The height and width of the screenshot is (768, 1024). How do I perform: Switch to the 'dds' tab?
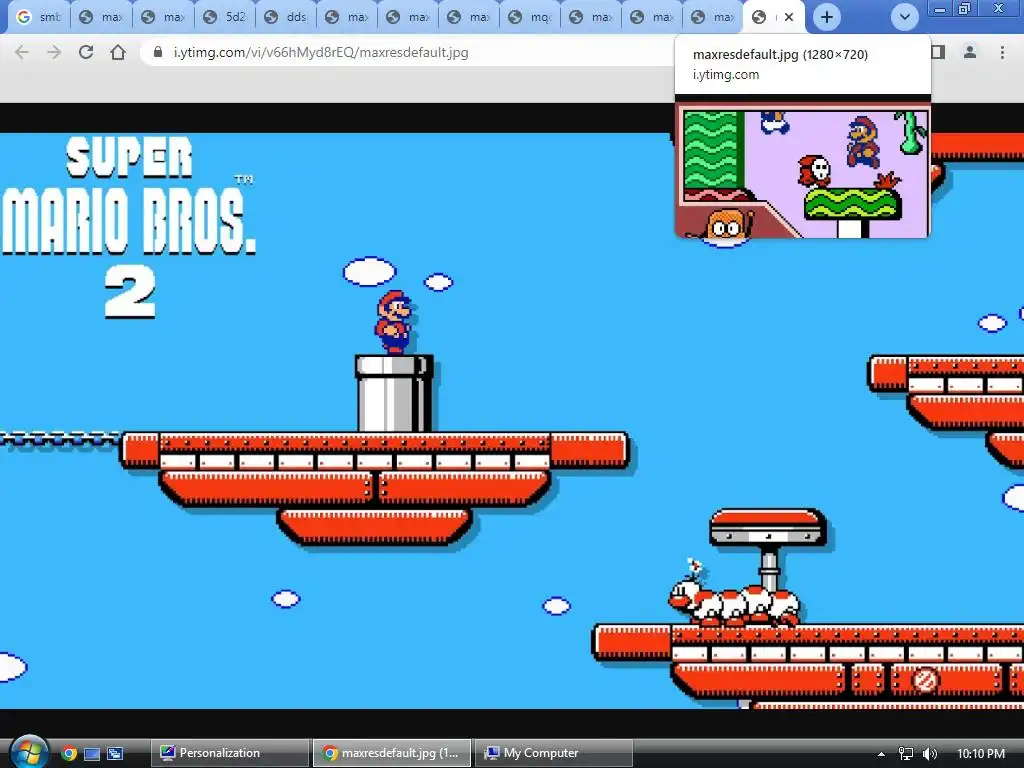tap(285, 17)
